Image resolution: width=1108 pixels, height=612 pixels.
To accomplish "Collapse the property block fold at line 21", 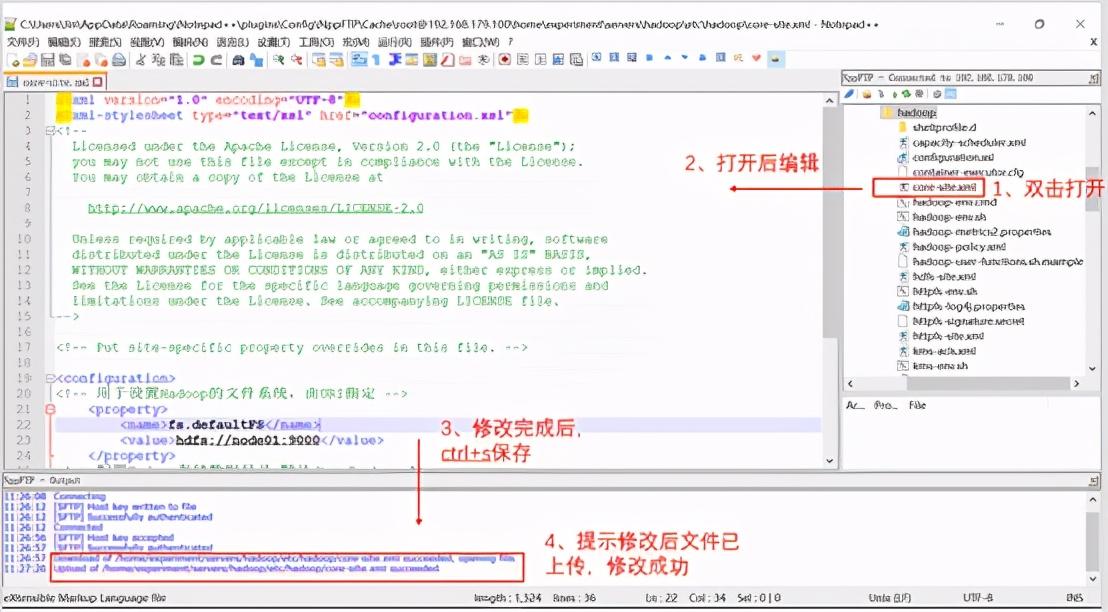I will pos(49,408).
